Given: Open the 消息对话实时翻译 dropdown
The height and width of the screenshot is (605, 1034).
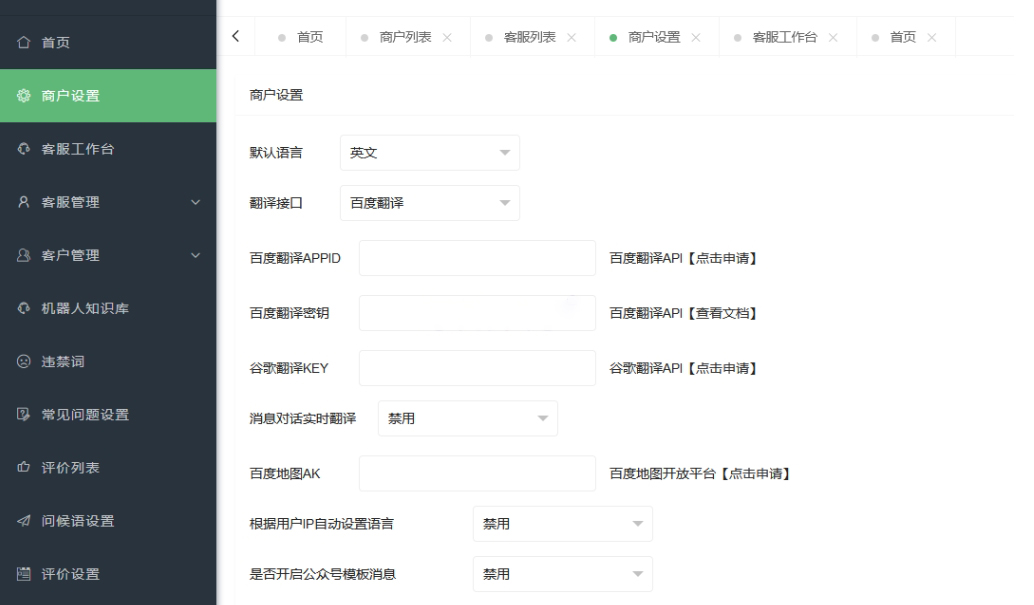Looking at the screenshot, I should [468, 418].
